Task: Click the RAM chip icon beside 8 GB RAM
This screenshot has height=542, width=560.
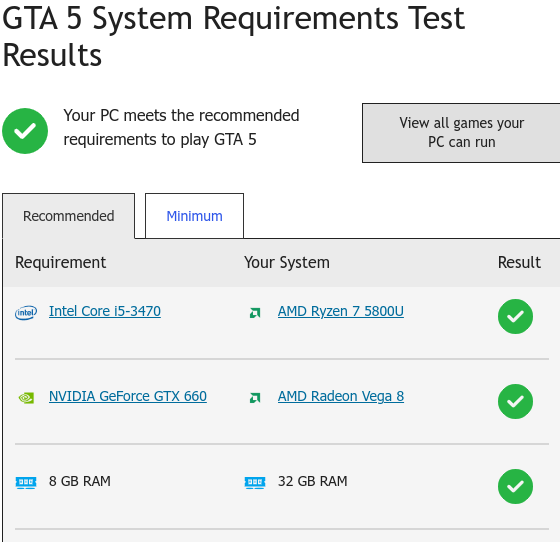Action: [x=26, y=482]
